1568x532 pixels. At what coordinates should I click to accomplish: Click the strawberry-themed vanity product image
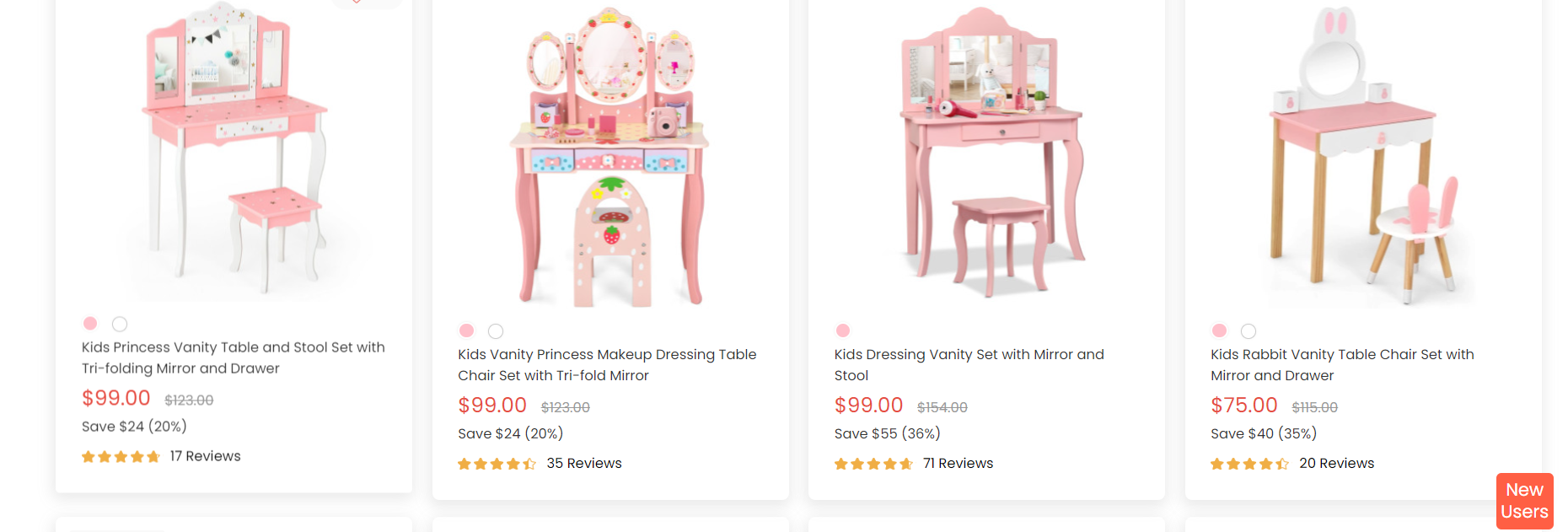point(609,156)
